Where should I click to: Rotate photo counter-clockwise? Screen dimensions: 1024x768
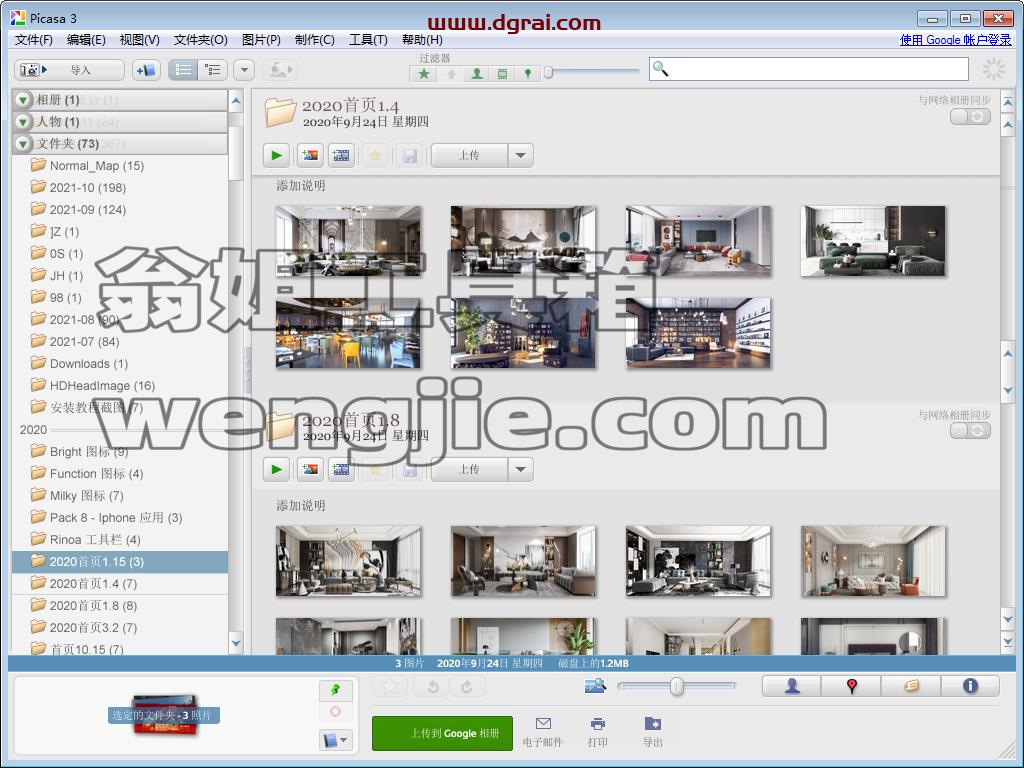pos(433,686)
